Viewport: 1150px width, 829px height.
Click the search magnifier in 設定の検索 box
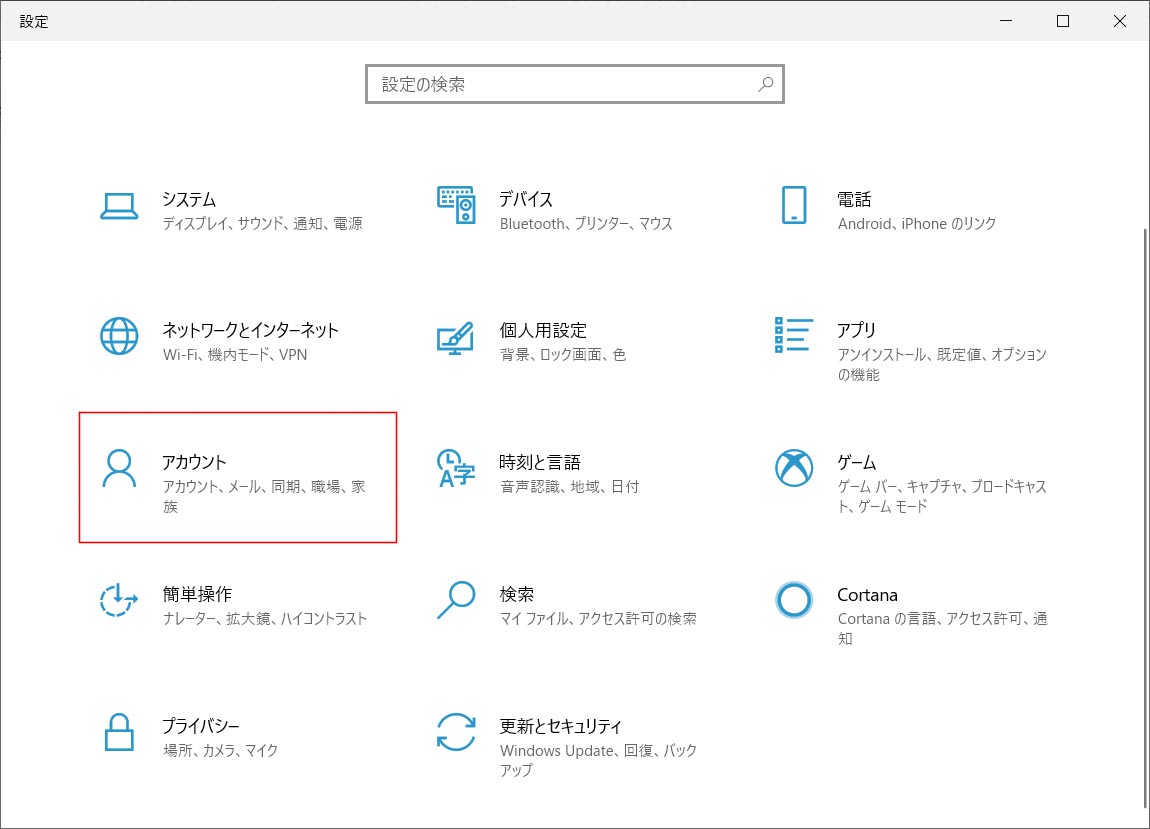coord(766,84)
